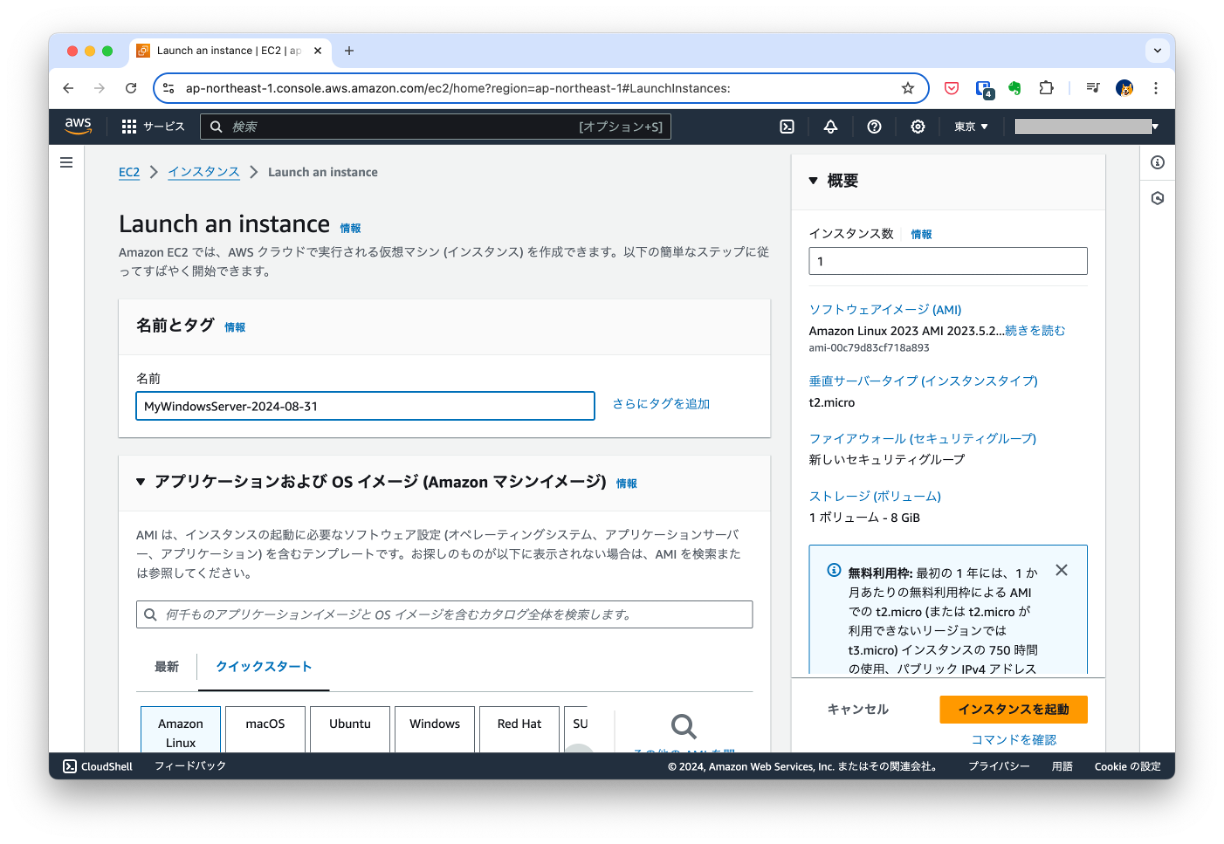
Task: Open フィードバック in the footer
Action: 190,766
